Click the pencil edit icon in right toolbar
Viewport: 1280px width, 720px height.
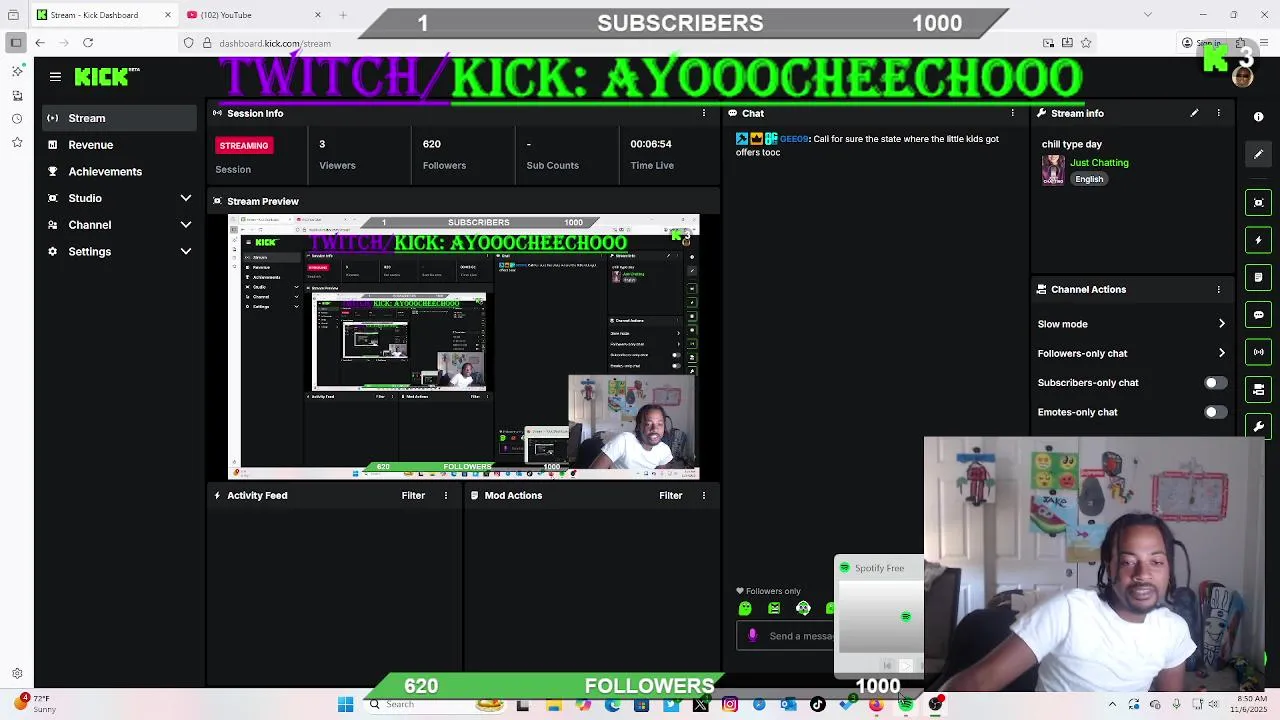(x=1258, y=154)
